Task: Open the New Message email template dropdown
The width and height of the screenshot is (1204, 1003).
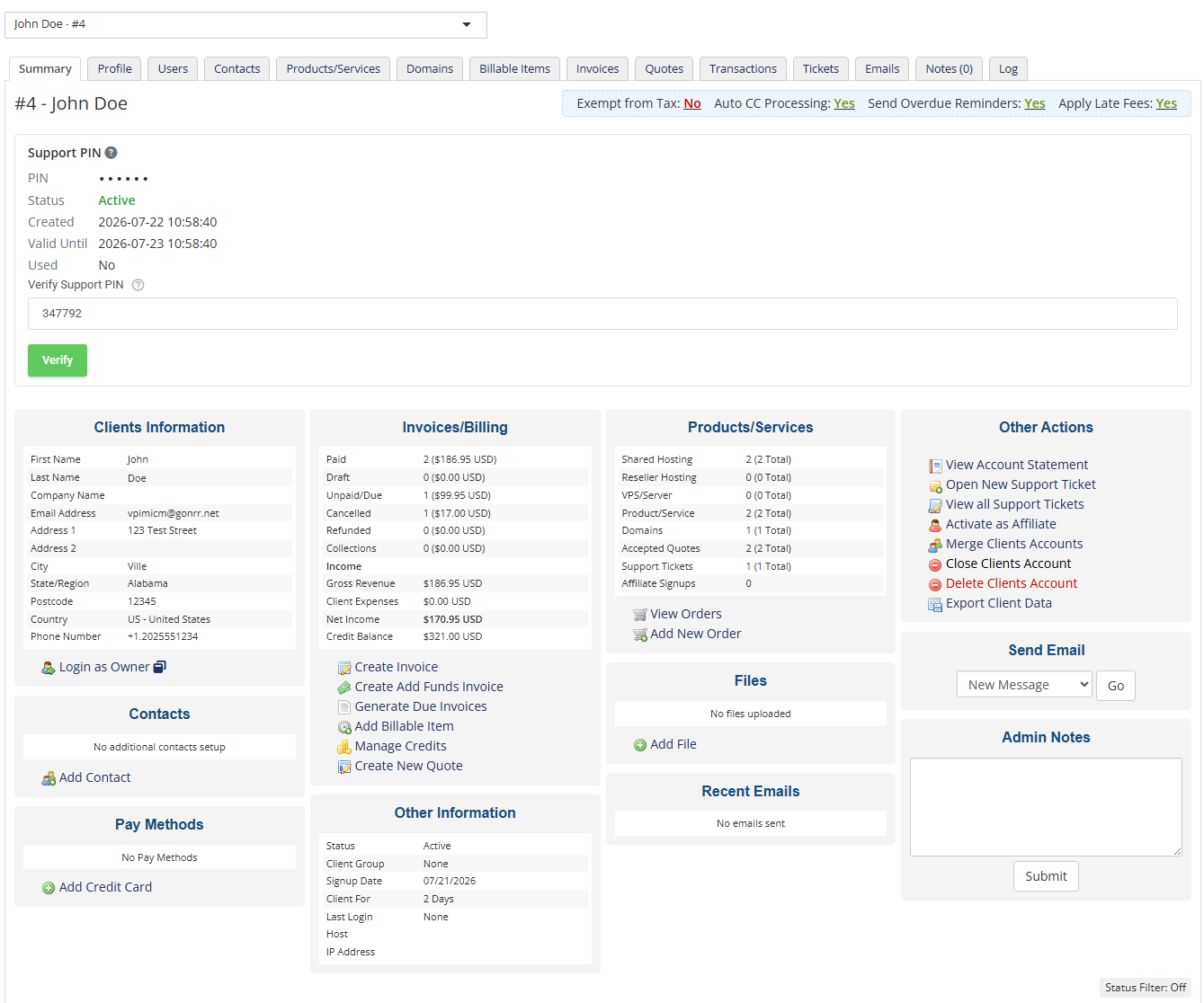Action: (x=1024, y=685)
